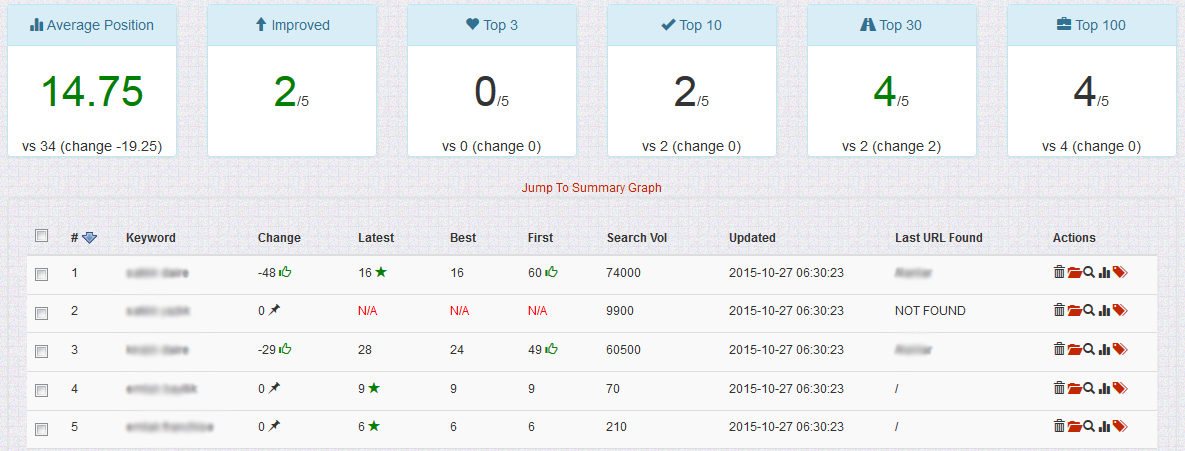
Task: Open folder icon in keyword row 4
Action: coord(1074,388)
